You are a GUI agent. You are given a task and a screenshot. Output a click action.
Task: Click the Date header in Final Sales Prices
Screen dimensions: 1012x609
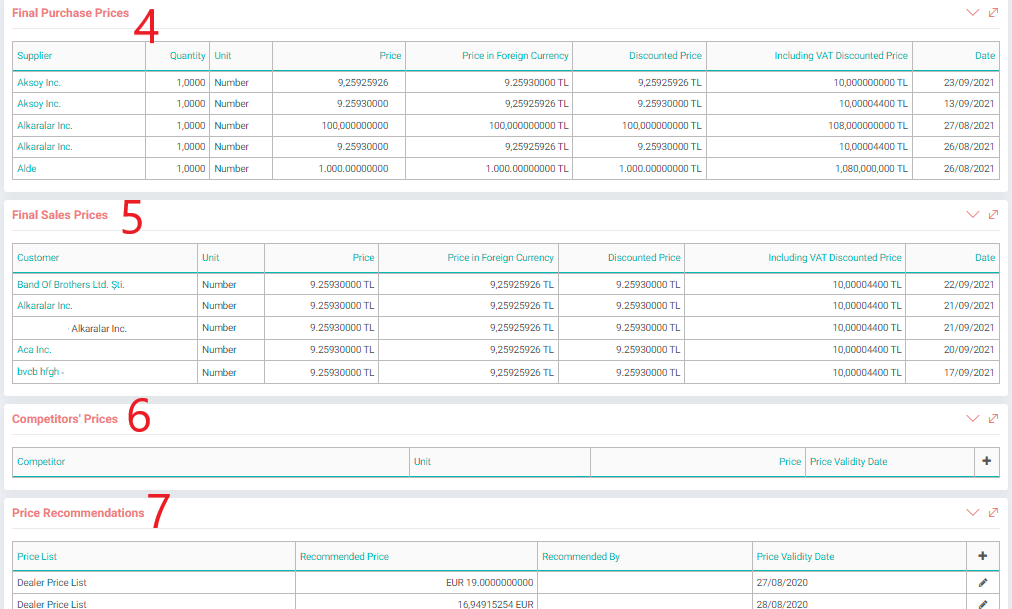[x=984, y=257]
